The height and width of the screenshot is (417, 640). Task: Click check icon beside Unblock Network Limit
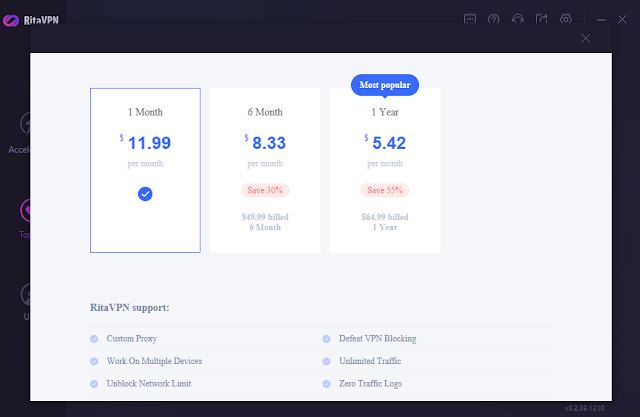coord(94,384)
